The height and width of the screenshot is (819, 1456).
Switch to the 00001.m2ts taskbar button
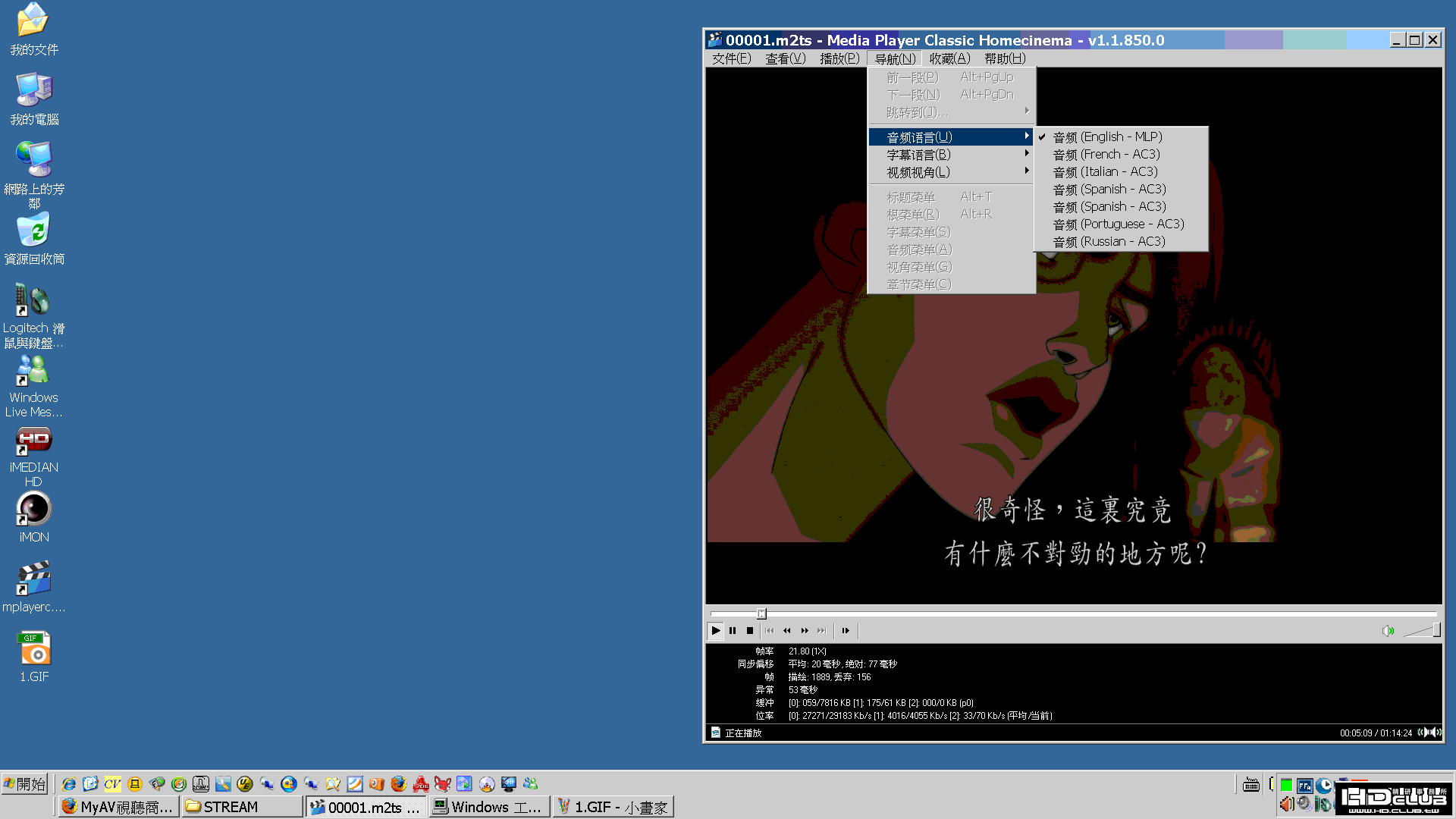pyautogui.click(x=366, y=807)
